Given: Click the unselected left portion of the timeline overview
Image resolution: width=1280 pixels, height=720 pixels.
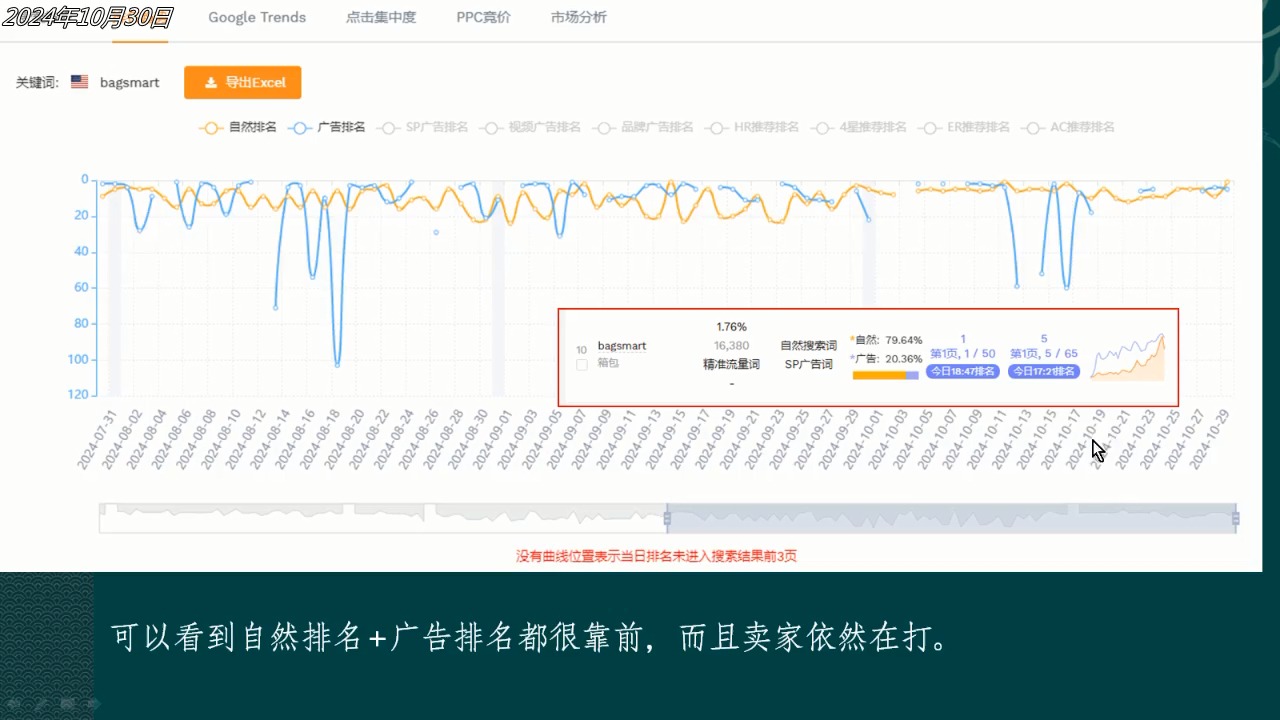Looking at the screenshot, I should click(x=382, y=518).
